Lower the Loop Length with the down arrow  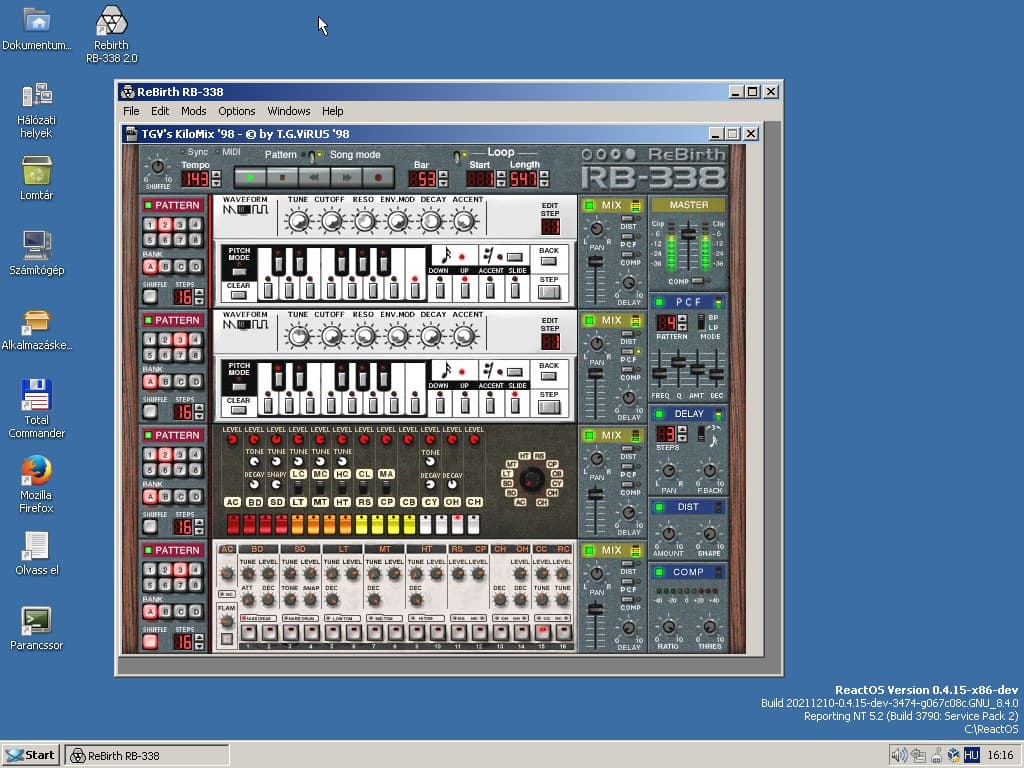click(545, 183)
